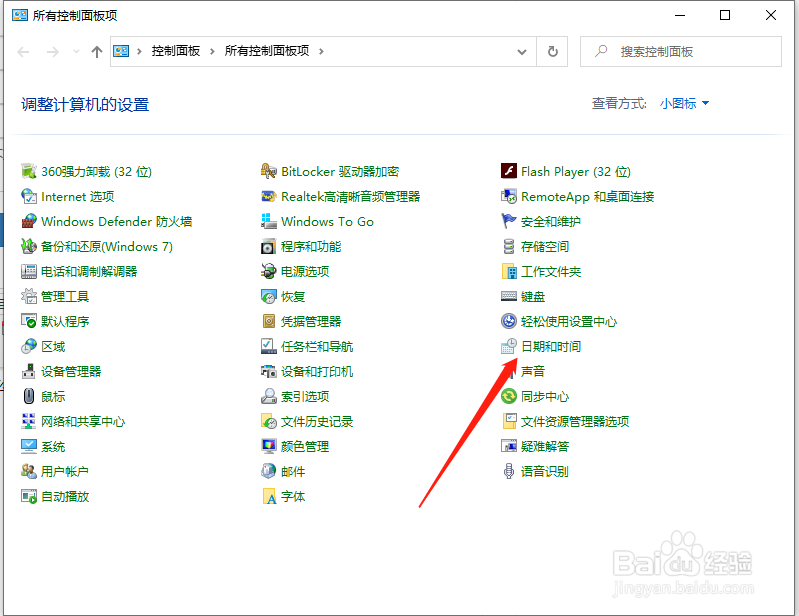This screenshot has height=616, width=799.
Task: Open the 管理工具 gear icon
Action: click(x=29, y=296)
